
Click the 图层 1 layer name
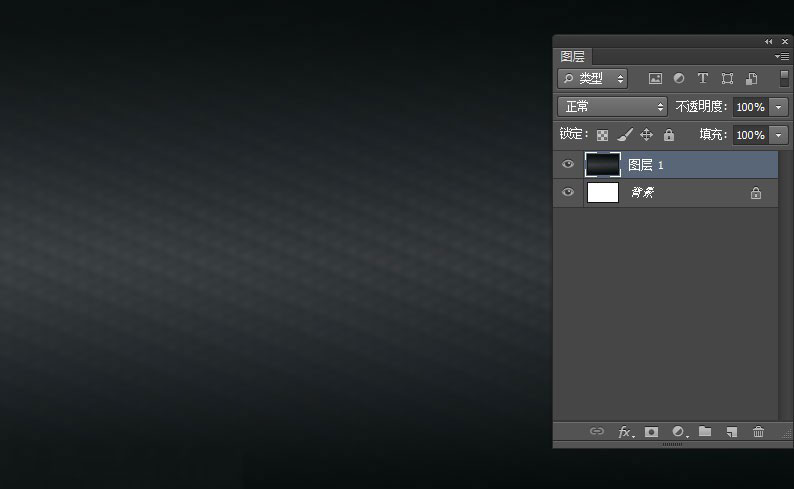point(646,165)
